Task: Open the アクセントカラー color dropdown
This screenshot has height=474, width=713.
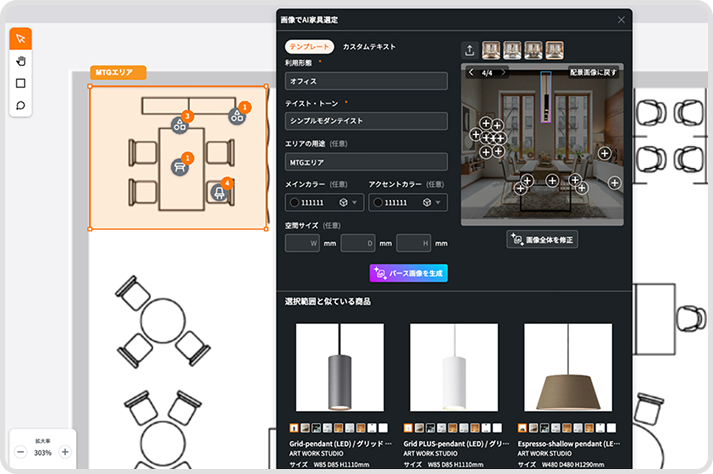Action: (406, 202)
